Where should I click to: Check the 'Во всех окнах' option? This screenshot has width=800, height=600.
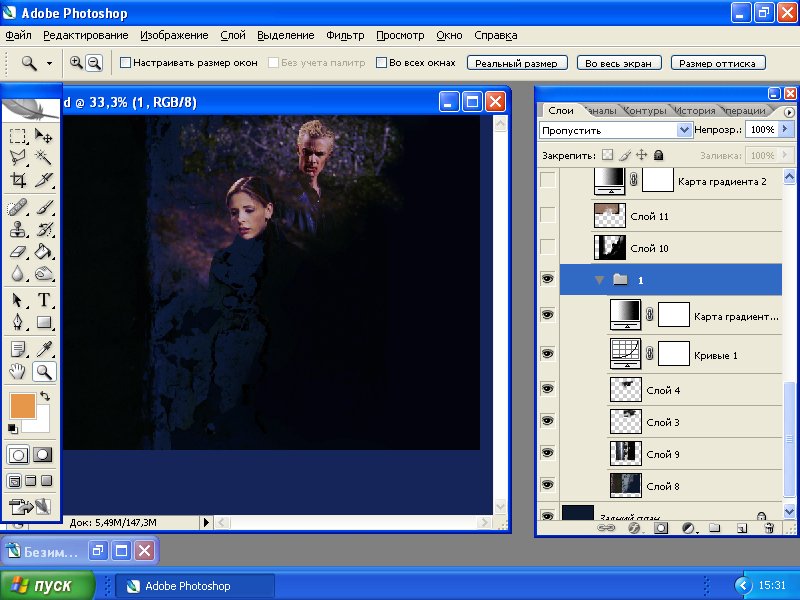381,62
